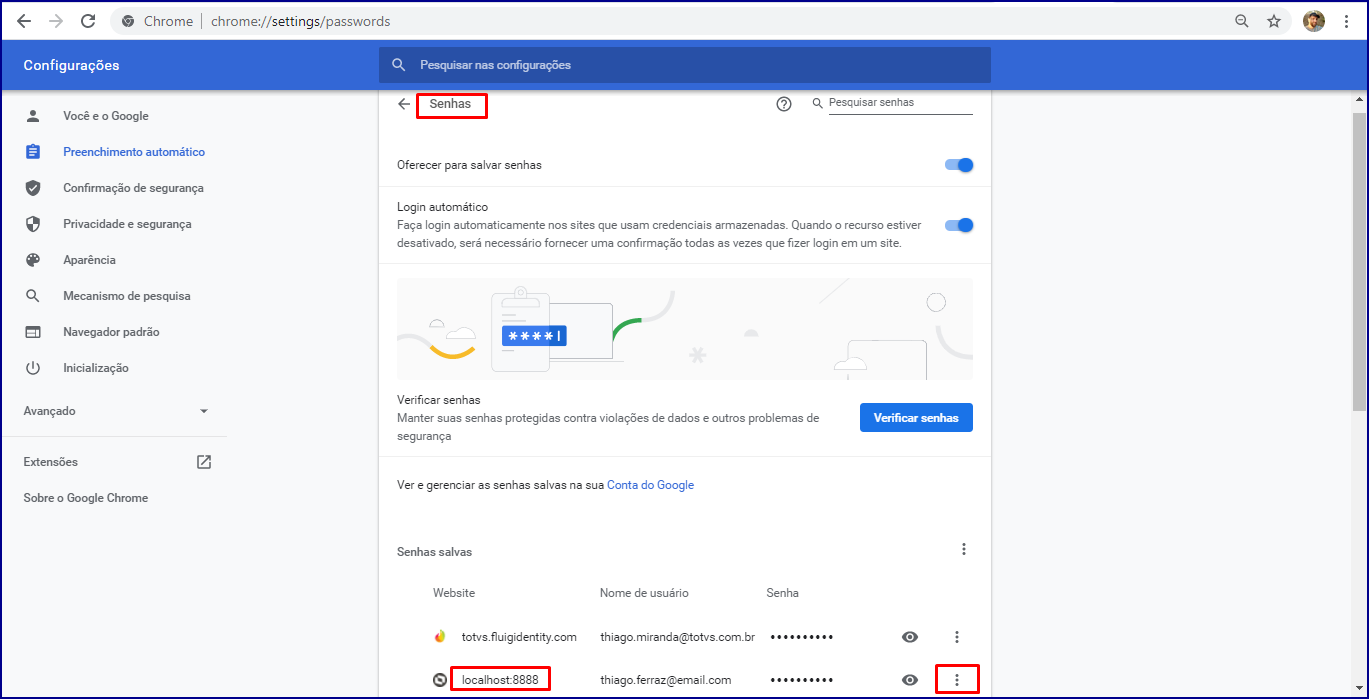Click the Senhas page title
The width and height of the screenshot is (1369, 699).
pyautogui.click(x=450, y=104)
